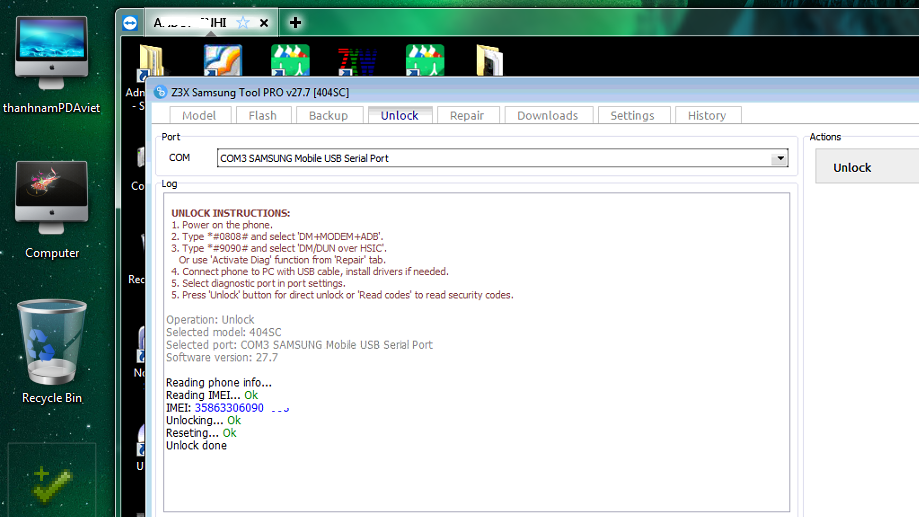The image size is (919, 517).
Task: Click the Z3X Samsung Tool title bar icon
Action: pos(160,92)
